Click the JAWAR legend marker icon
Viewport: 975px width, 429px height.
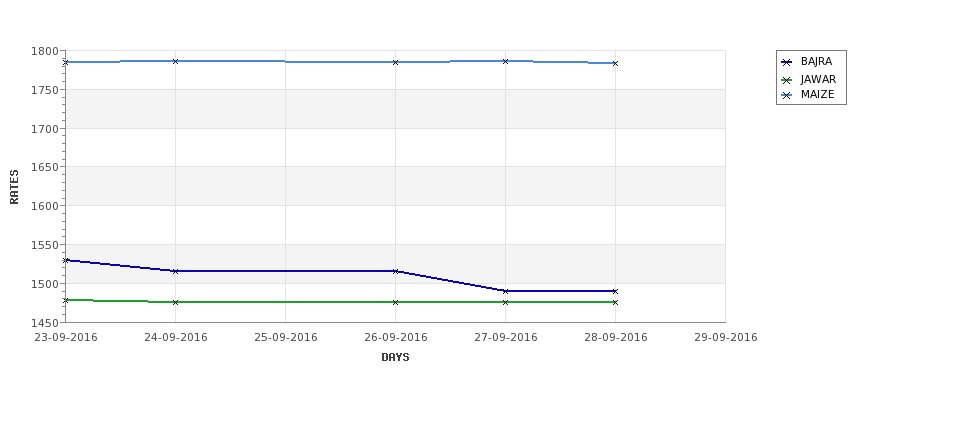pyautogui.click(x=787, y=80)
